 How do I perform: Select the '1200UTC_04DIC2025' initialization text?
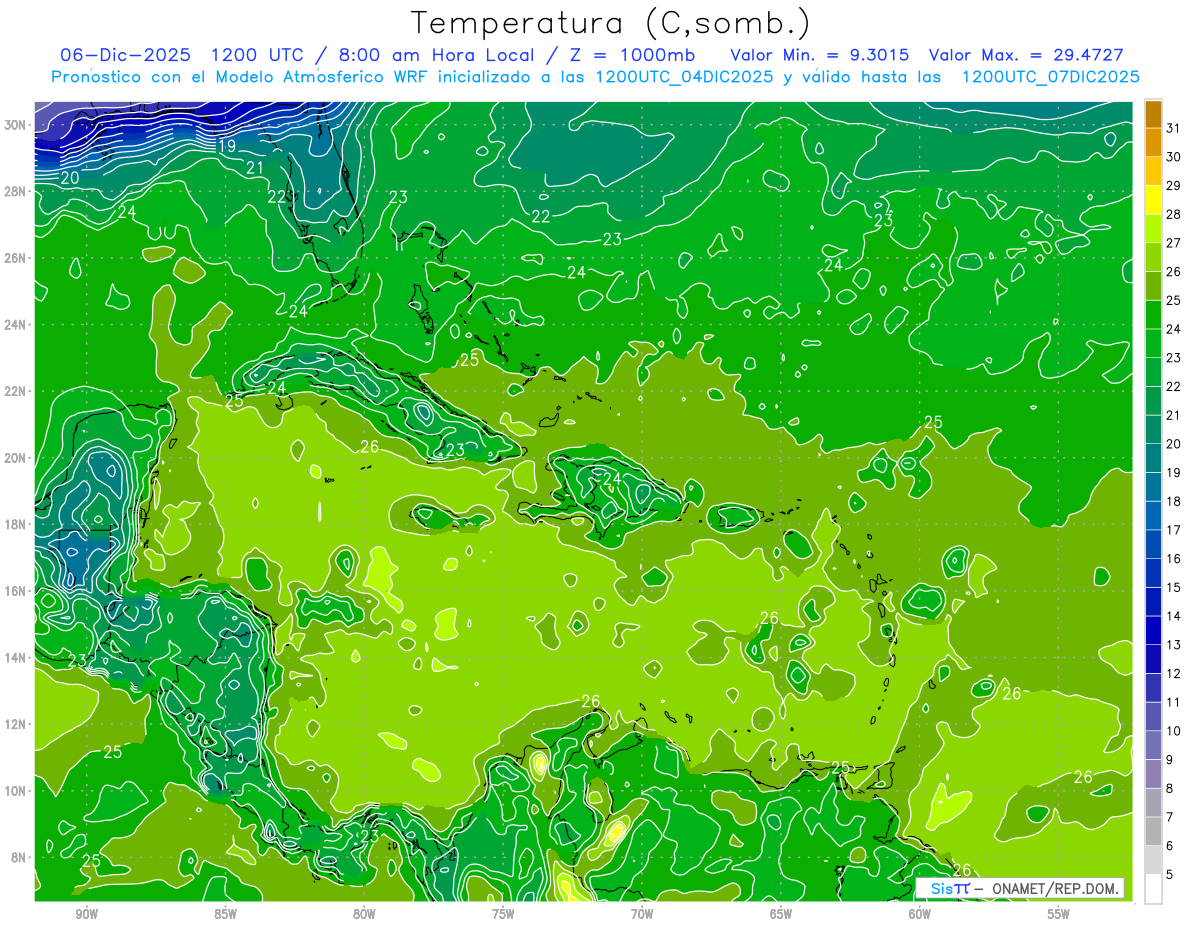pos(684,77)
